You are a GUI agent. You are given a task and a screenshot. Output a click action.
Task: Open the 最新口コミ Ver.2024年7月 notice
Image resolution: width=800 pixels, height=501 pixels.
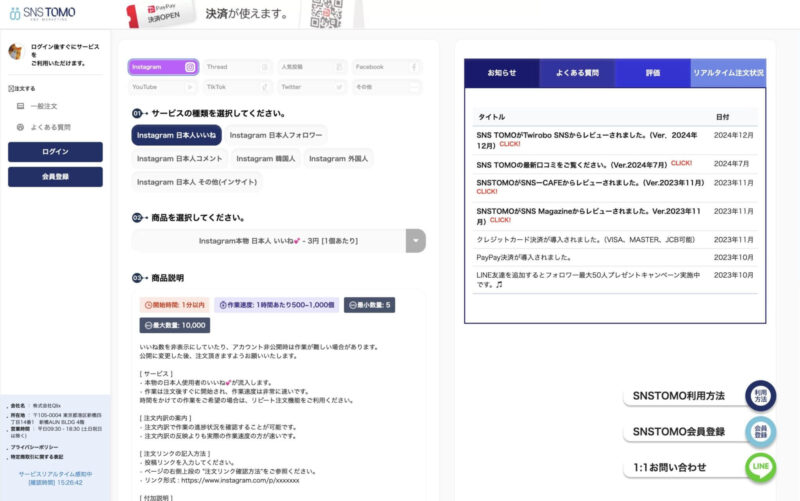click(584, 164)
